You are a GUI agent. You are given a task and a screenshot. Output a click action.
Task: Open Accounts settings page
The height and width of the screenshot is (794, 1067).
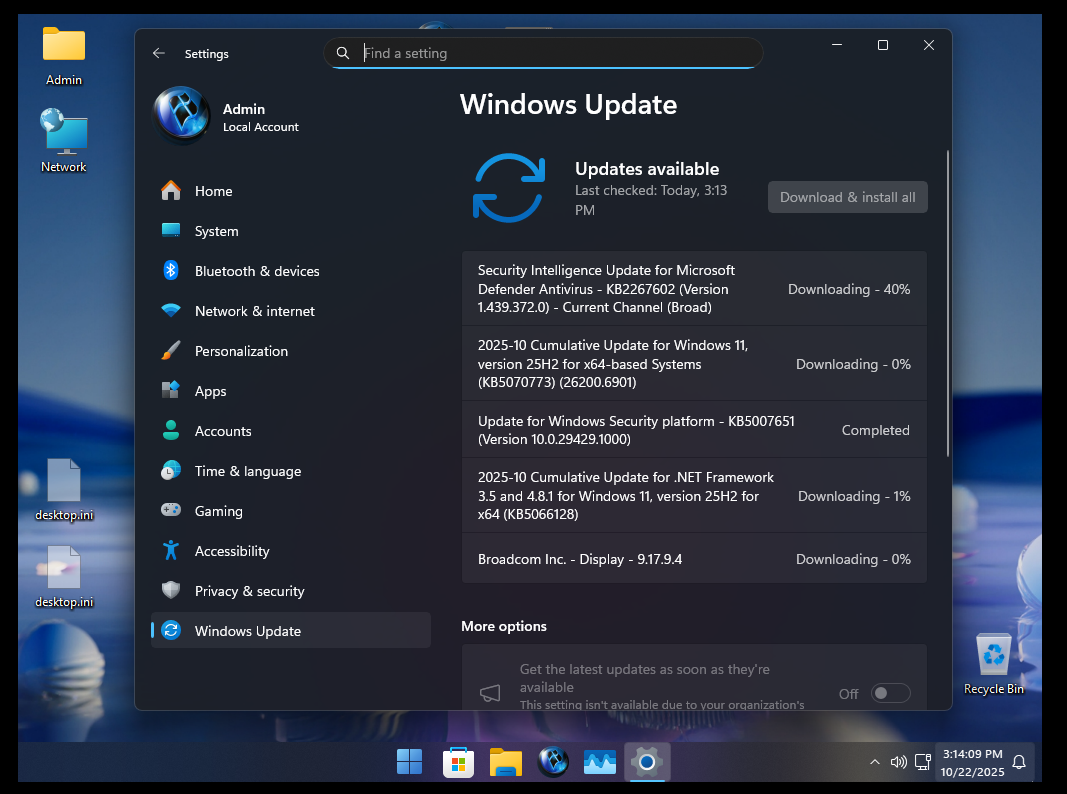(291, 431)
